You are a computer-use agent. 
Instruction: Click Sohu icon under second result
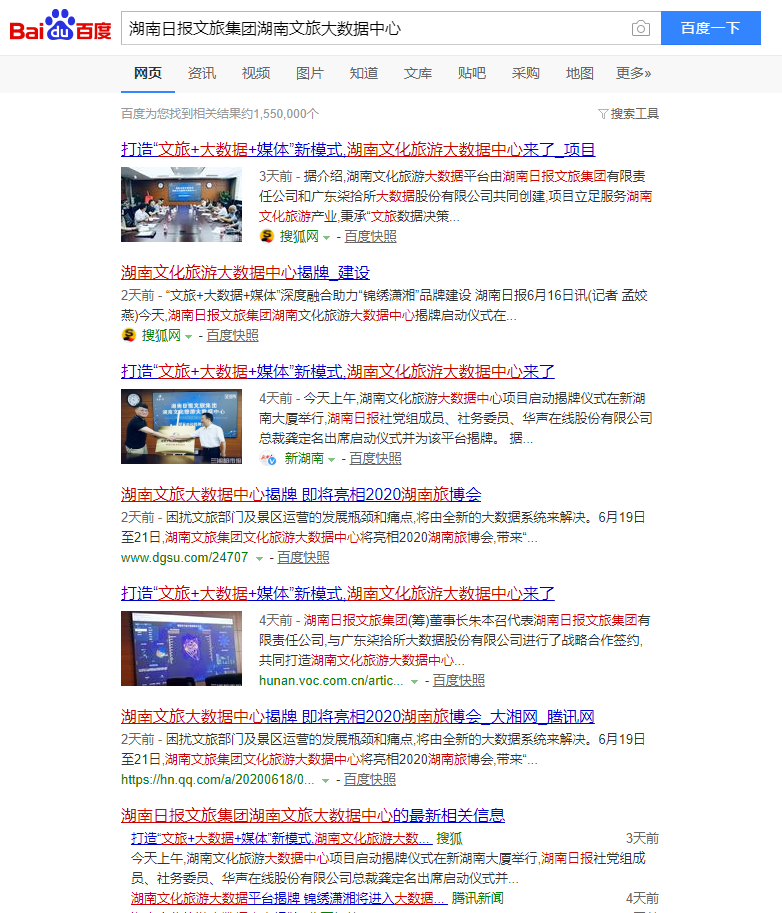pyautogui.click(x=129, y=335)
